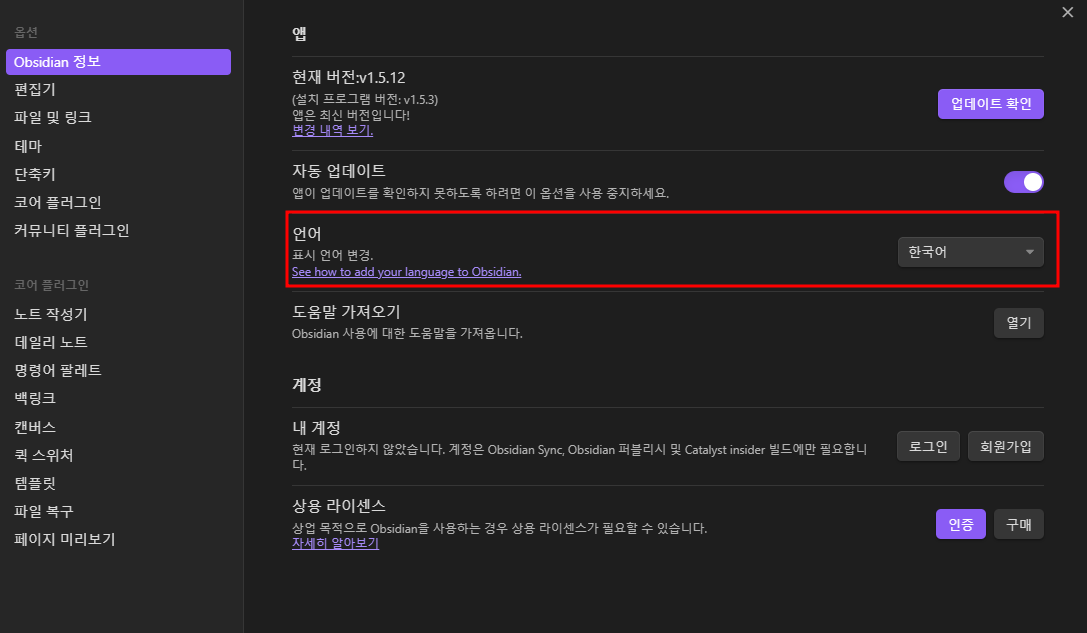Select the 퀵 스위처 plugin settings
Image resolution: width=1087 pixels, height=633 pixels.
(x=45, y=454)
